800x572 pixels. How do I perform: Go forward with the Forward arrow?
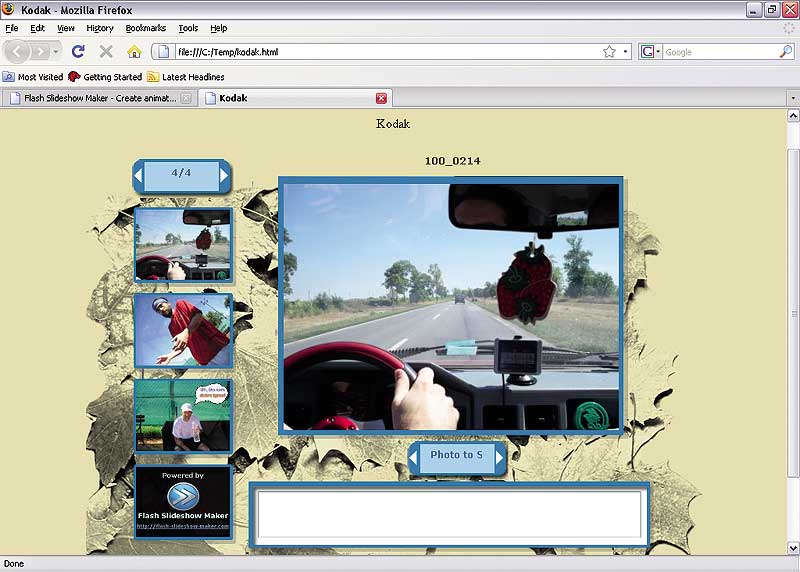click(x=40, y=52)
